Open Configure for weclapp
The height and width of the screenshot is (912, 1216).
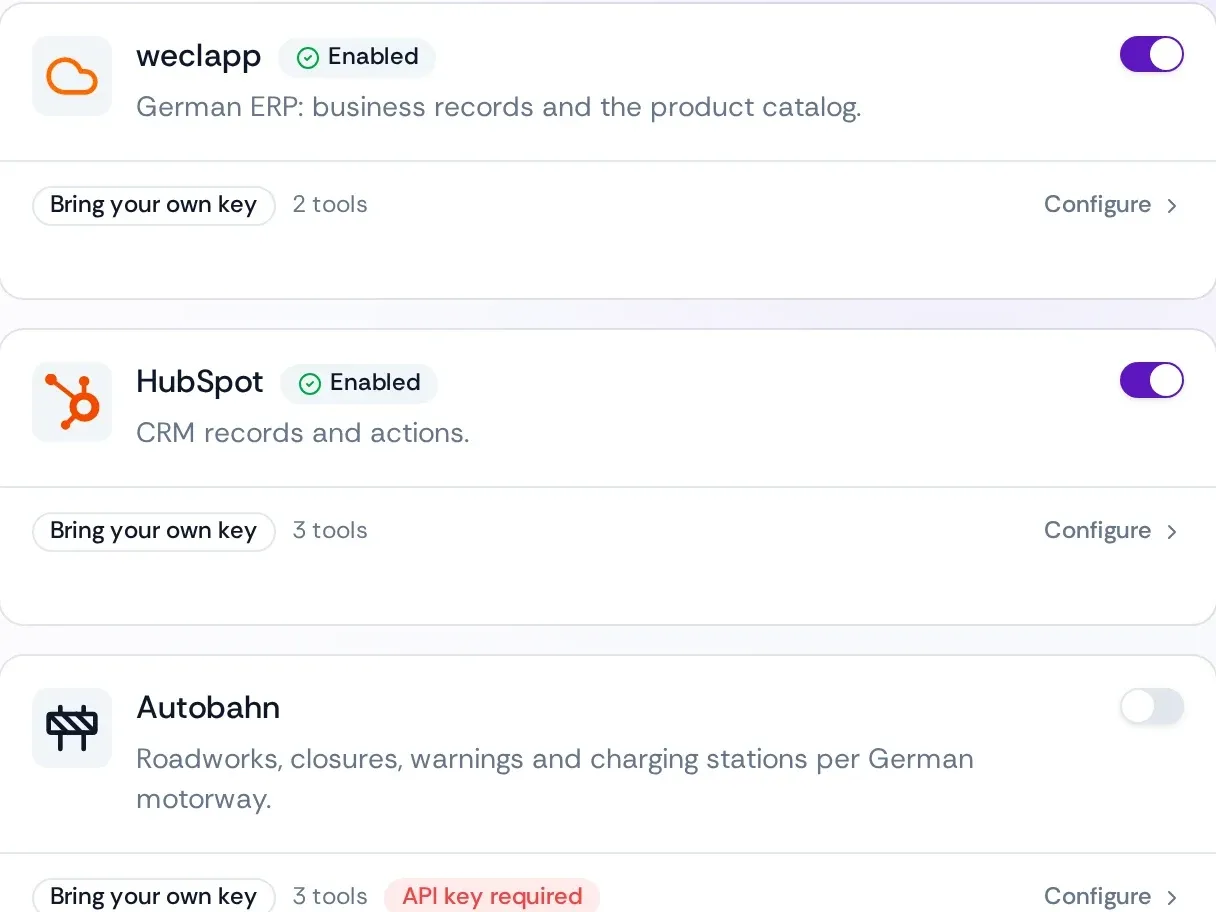pyautogui.click(x=1111, y=204)
